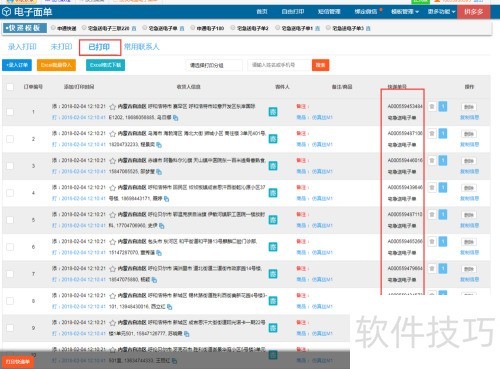Open the 更多功能 dropdown in navigation bar
Viewport: 500px width, 369px height.
pos(441,12)
